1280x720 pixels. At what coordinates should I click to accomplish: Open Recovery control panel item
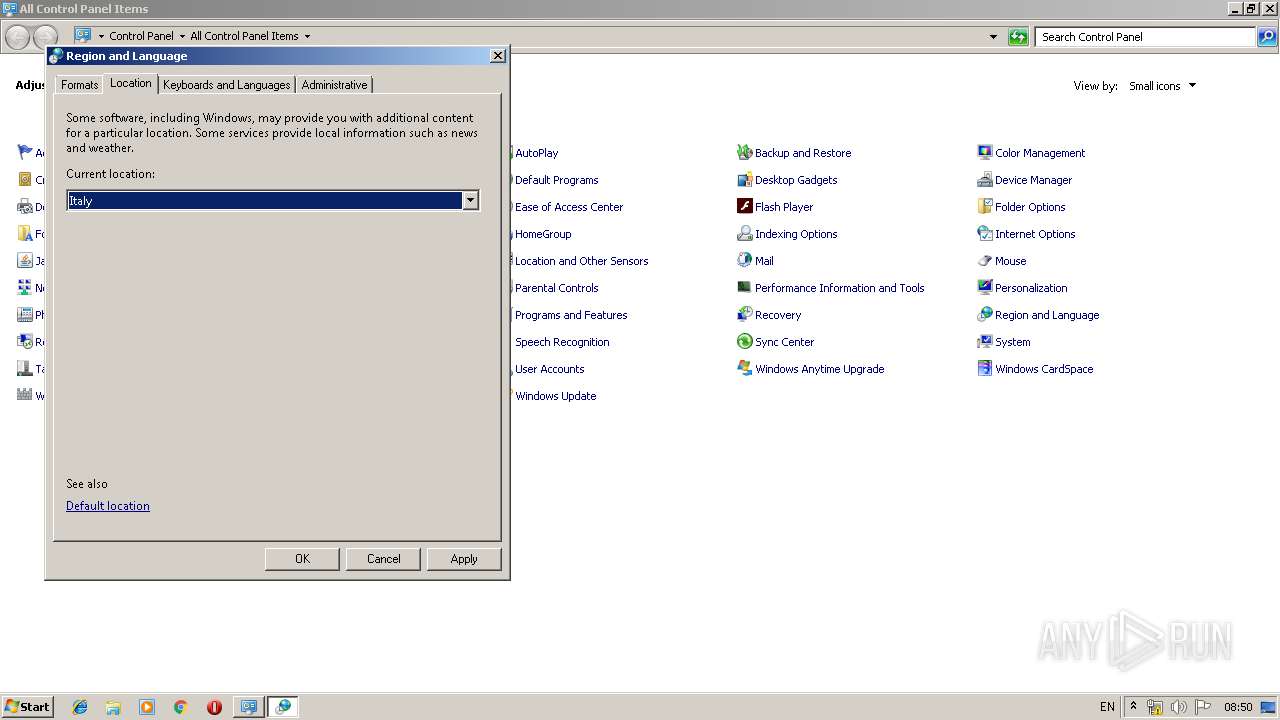click(x=769, y=315)
